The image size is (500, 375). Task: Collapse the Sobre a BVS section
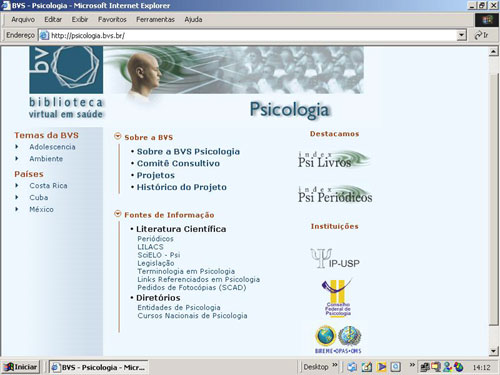coord(117,136)
